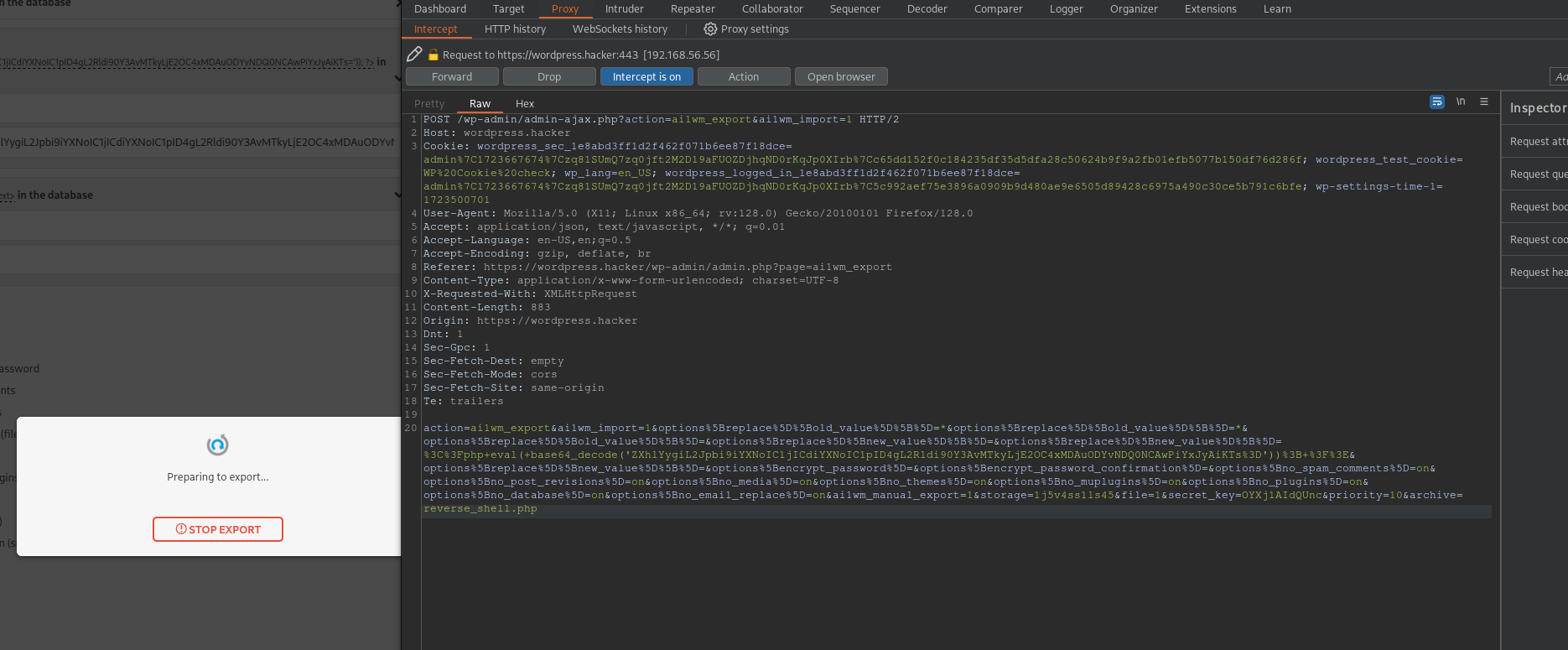This screenshot has width=1568, height=650.
Task: Open the message editor hamburger menu
Action: pos(1484,101)
